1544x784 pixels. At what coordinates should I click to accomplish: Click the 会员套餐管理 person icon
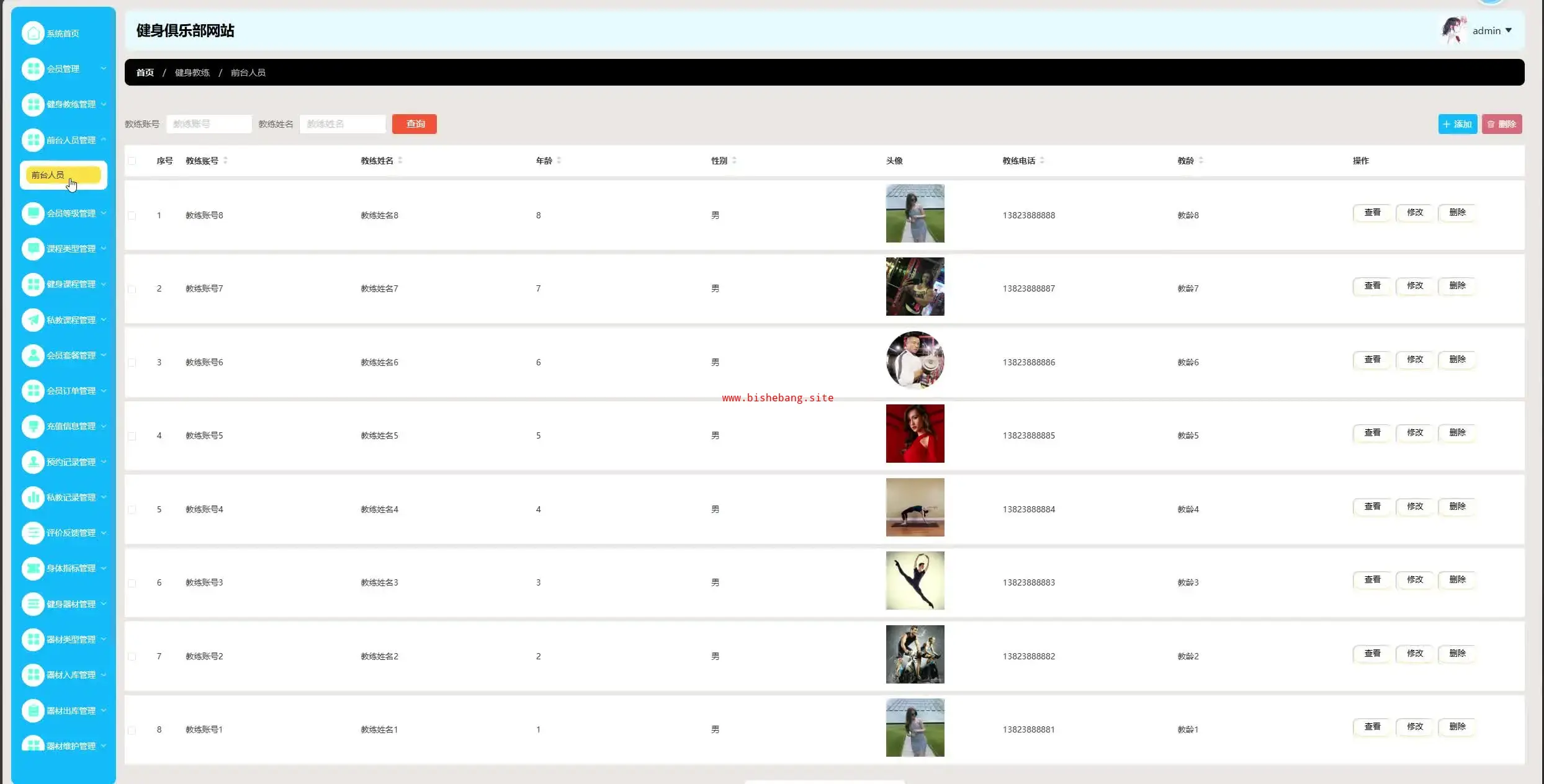tap(33, 355)
